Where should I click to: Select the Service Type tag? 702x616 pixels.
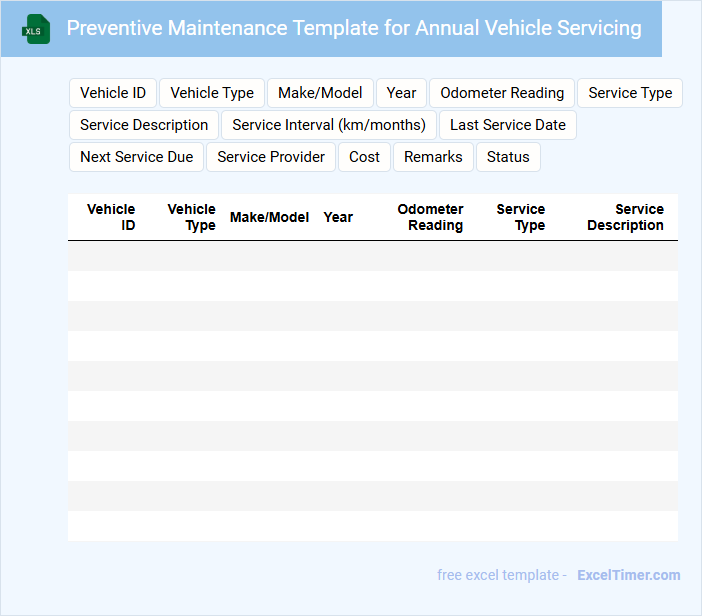pos(630,93)
